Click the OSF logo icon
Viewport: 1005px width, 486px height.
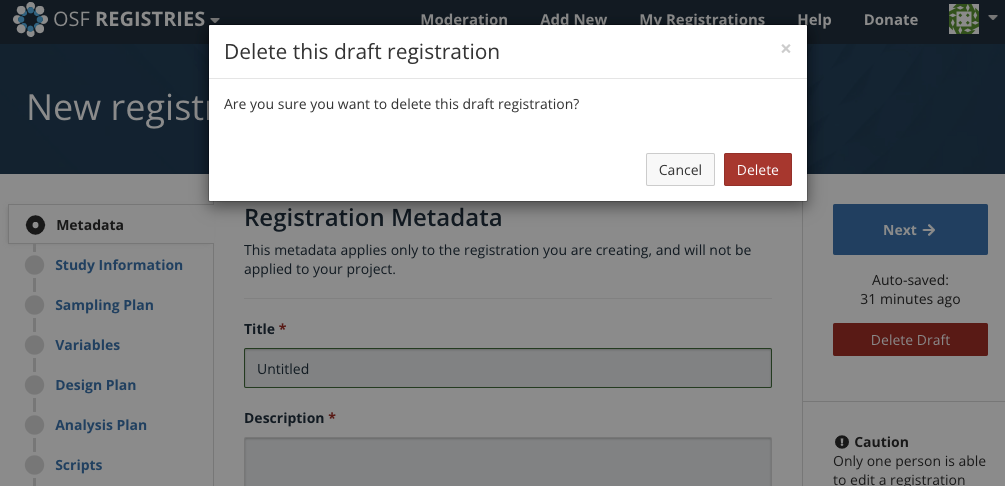coord(30,19)
